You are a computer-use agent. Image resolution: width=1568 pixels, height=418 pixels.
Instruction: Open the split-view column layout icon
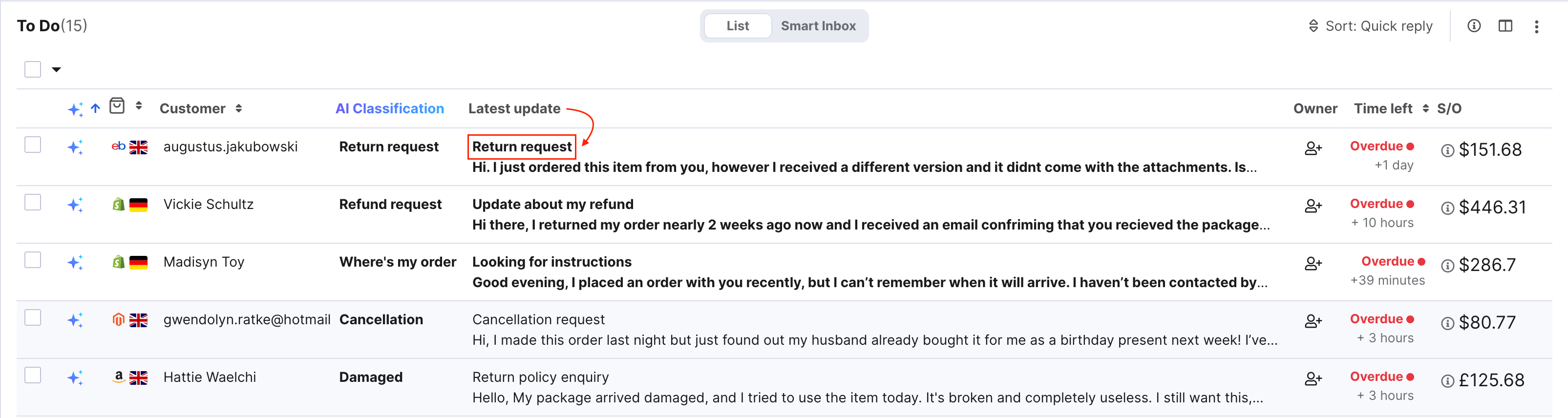point(1504,25)
